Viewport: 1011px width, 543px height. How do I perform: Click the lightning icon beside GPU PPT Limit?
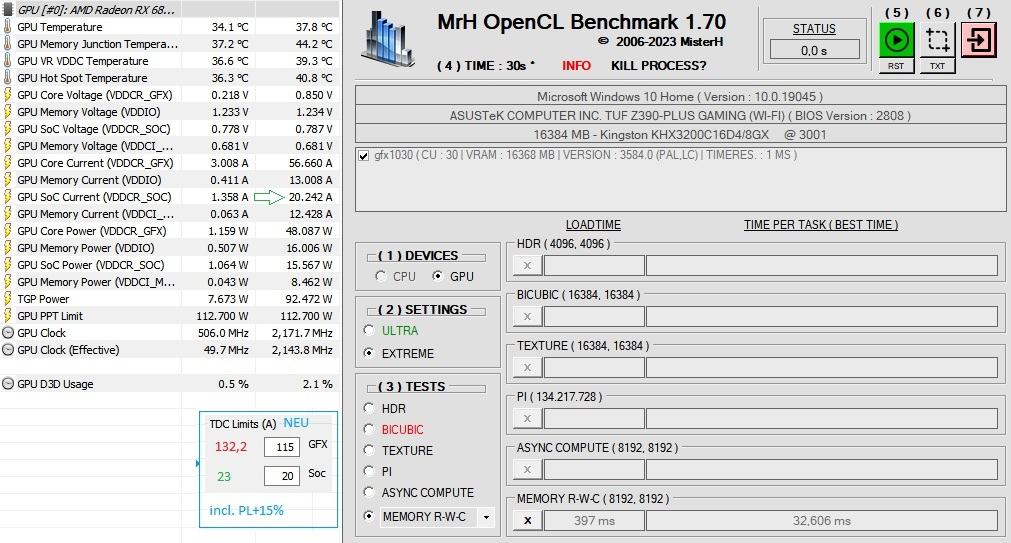point(8,316)
